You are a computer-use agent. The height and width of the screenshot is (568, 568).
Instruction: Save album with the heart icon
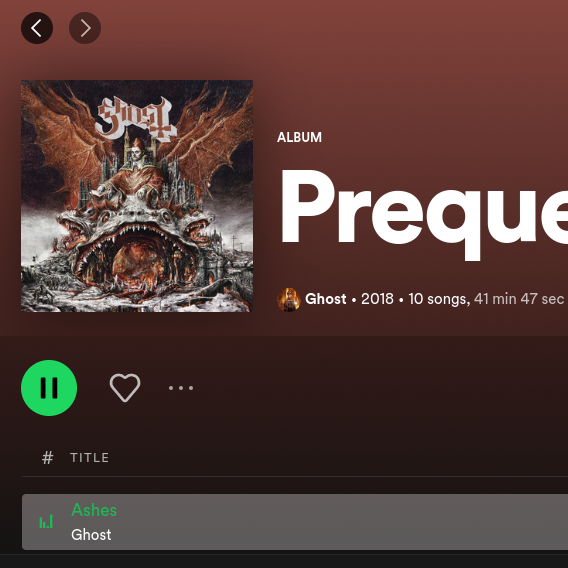125,388
